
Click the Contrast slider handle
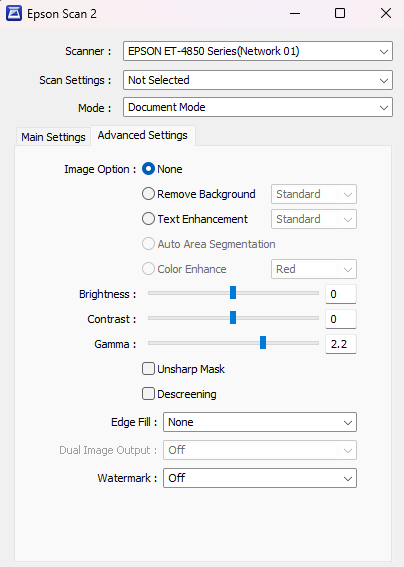coord(233,317)
